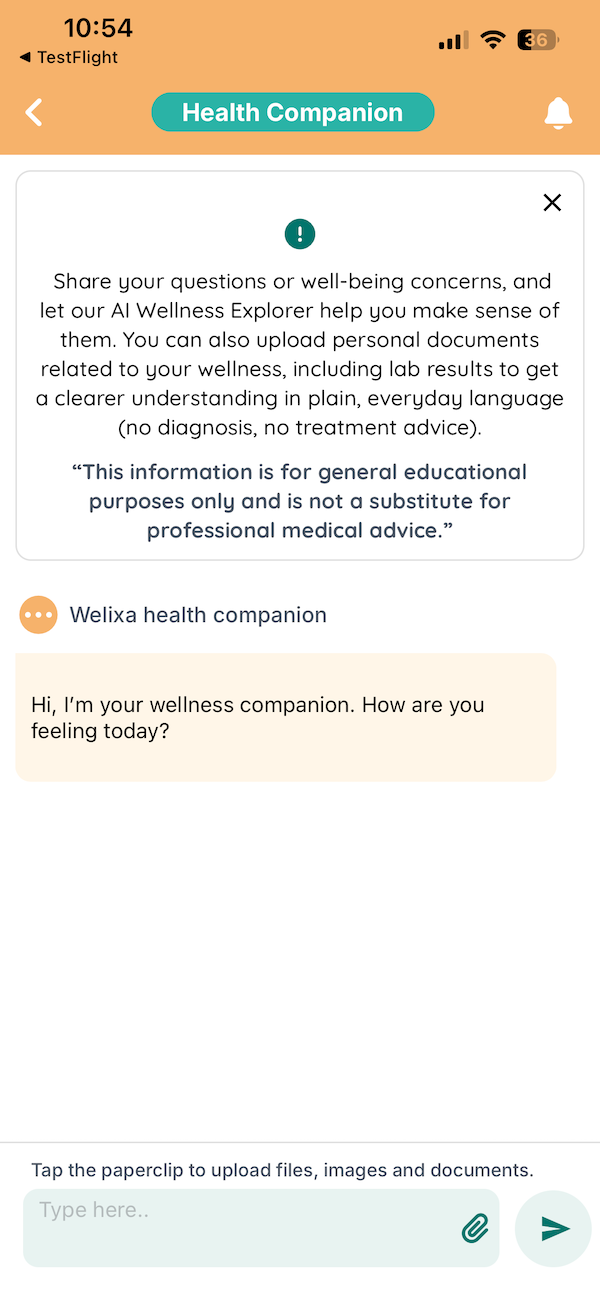Tap the Welixa health companion name label
The image size is (600, 1298).
(x=198, y=615)
